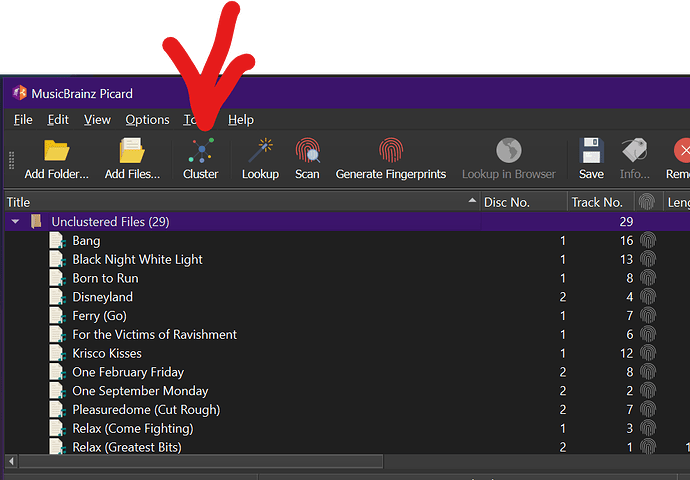
Task: Click the Add Folder toolbar icon
Action: click(x=56, y=150)
